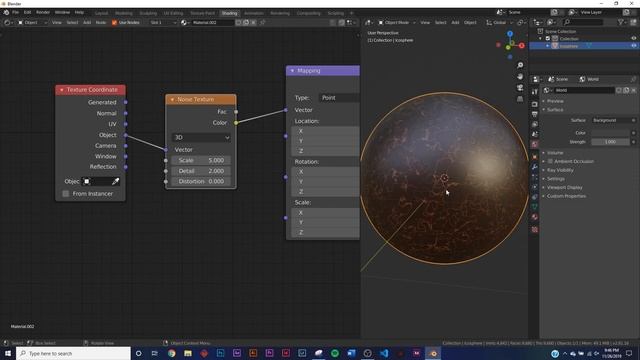Viewport: 640px width, 360px height.
Task: Open the Object Mode dropdown in viewport
Action: (x=396, y=22)
